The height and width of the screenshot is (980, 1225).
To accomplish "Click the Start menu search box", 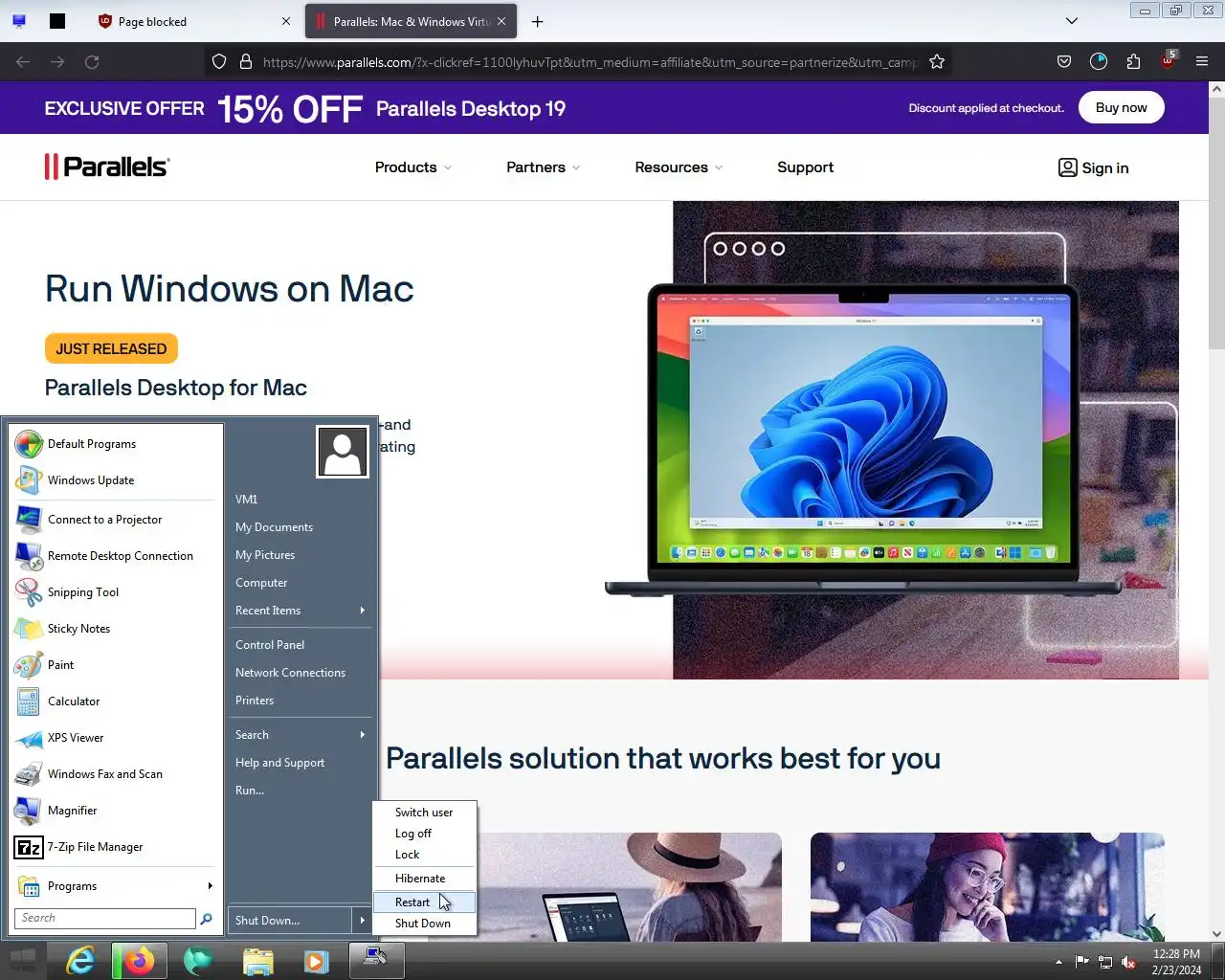I will pos(105,918).
